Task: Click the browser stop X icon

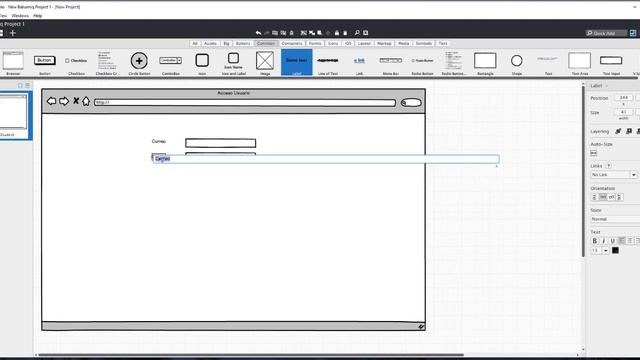Action: [76, 100]
